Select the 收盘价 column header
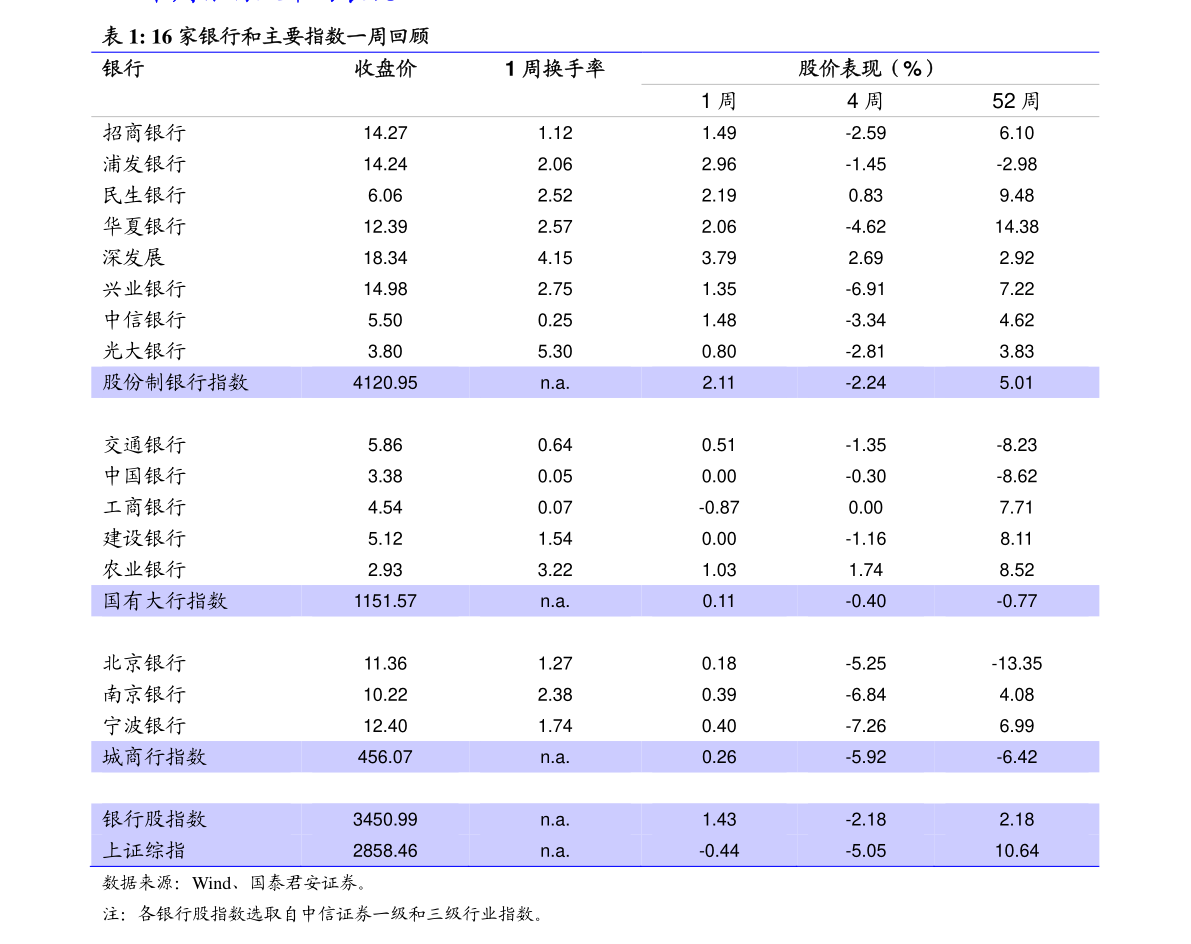1191x944 pixels. (385, 68)
